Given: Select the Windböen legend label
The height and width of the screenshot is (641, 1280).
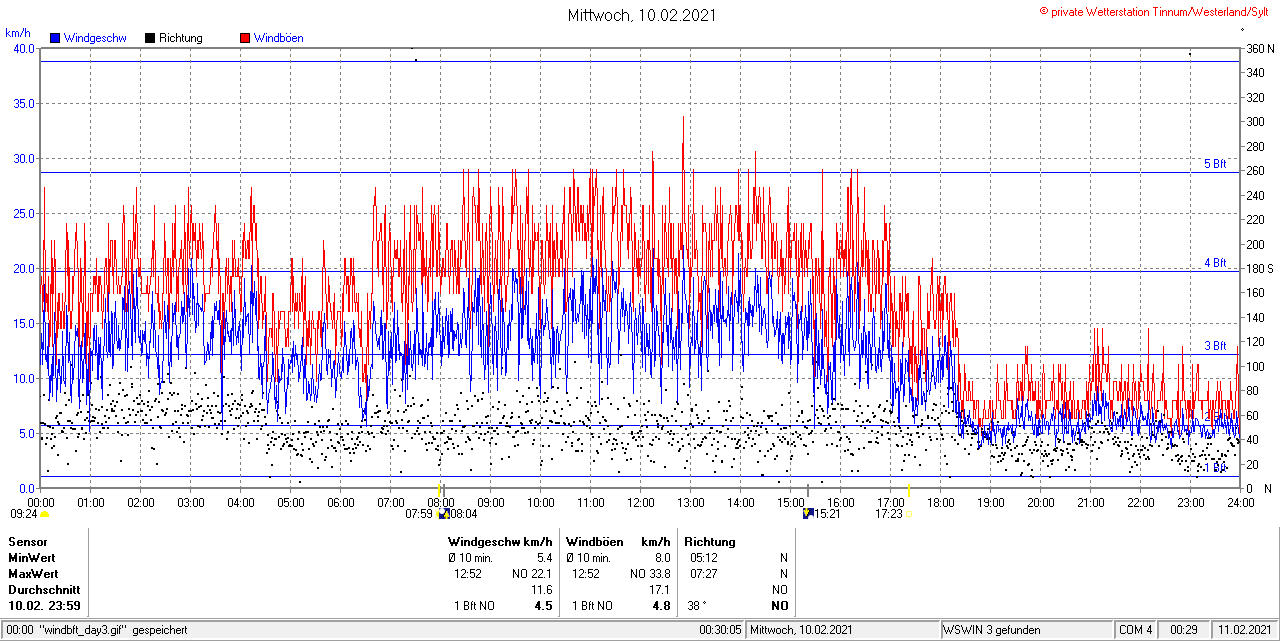Looking at the screenshot, I should point(278,38).
